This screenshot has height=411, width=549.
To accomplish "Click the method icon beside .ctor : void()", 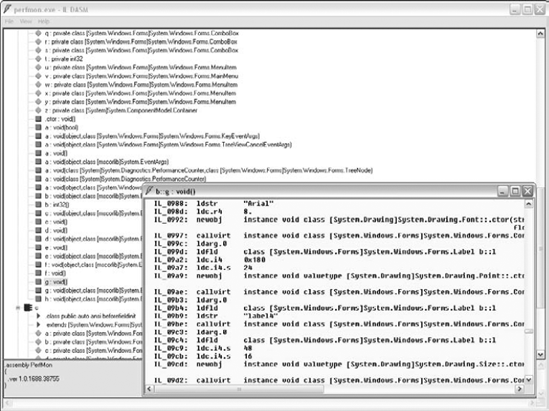I will coord(39,119).
